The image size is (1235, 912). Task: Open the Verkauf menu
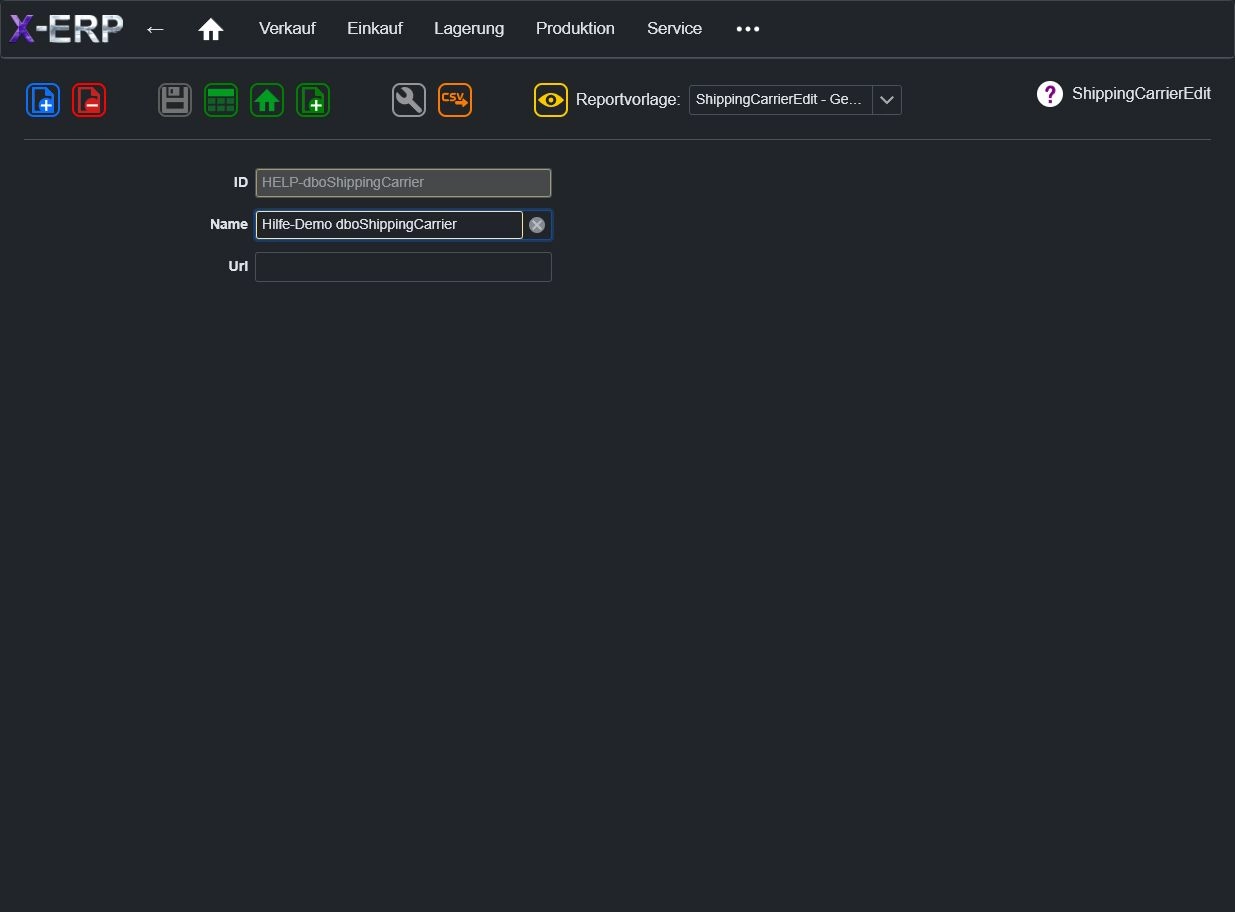[287, 29]
